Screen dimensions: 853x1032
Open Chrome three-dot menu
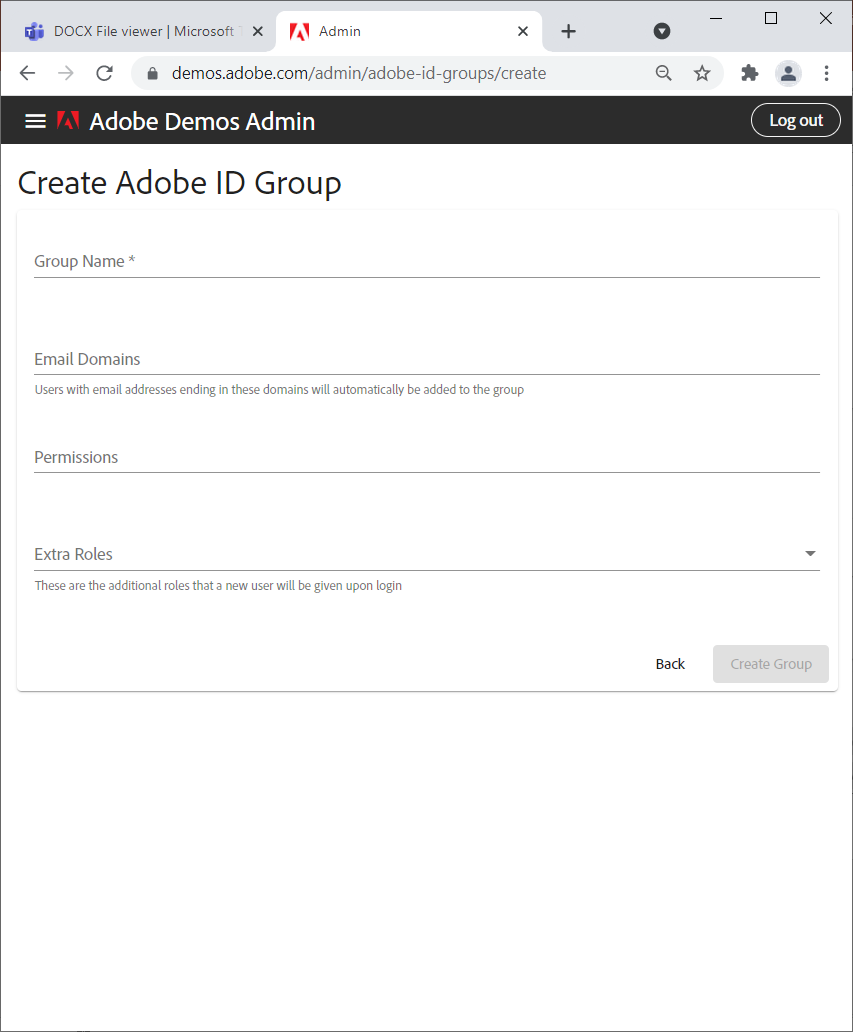tap(826, 73)
